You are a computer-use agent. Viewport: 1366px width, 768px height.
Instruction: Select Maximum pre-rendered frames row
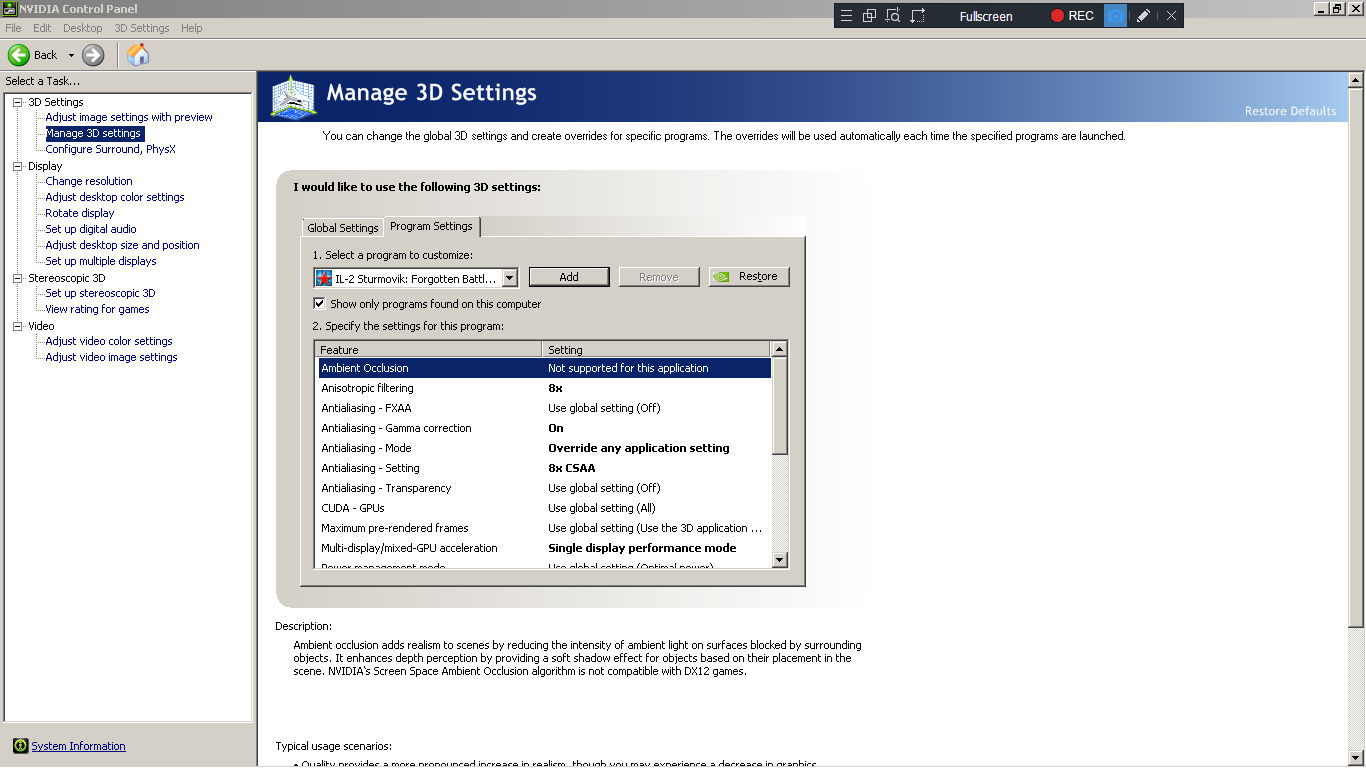pyautogui.click(x=544, y=528)
